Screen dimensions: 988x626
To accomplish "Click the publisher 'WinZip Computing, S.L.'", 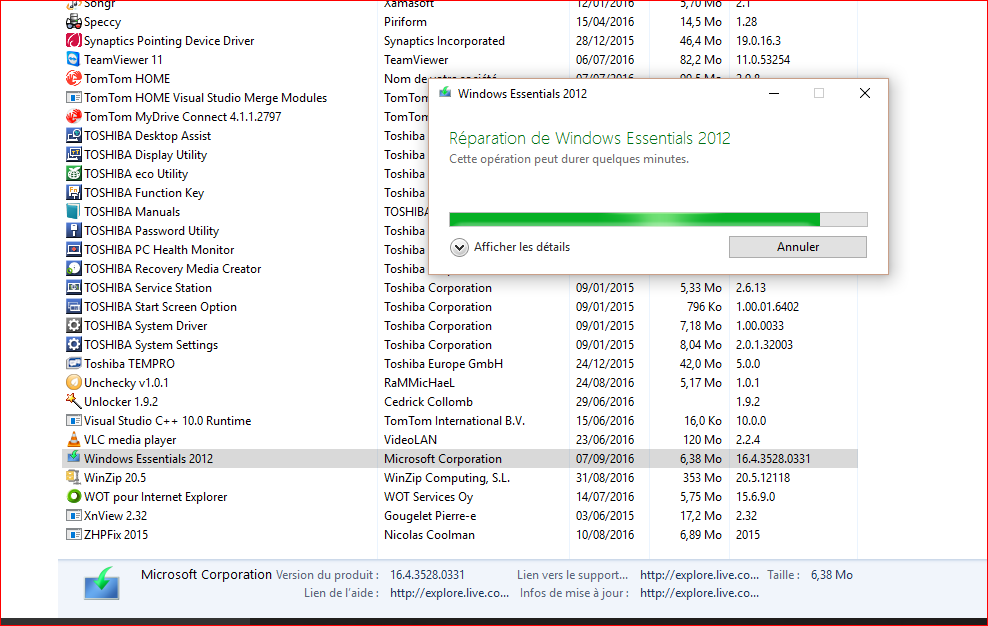I will (x=447, y=478).
